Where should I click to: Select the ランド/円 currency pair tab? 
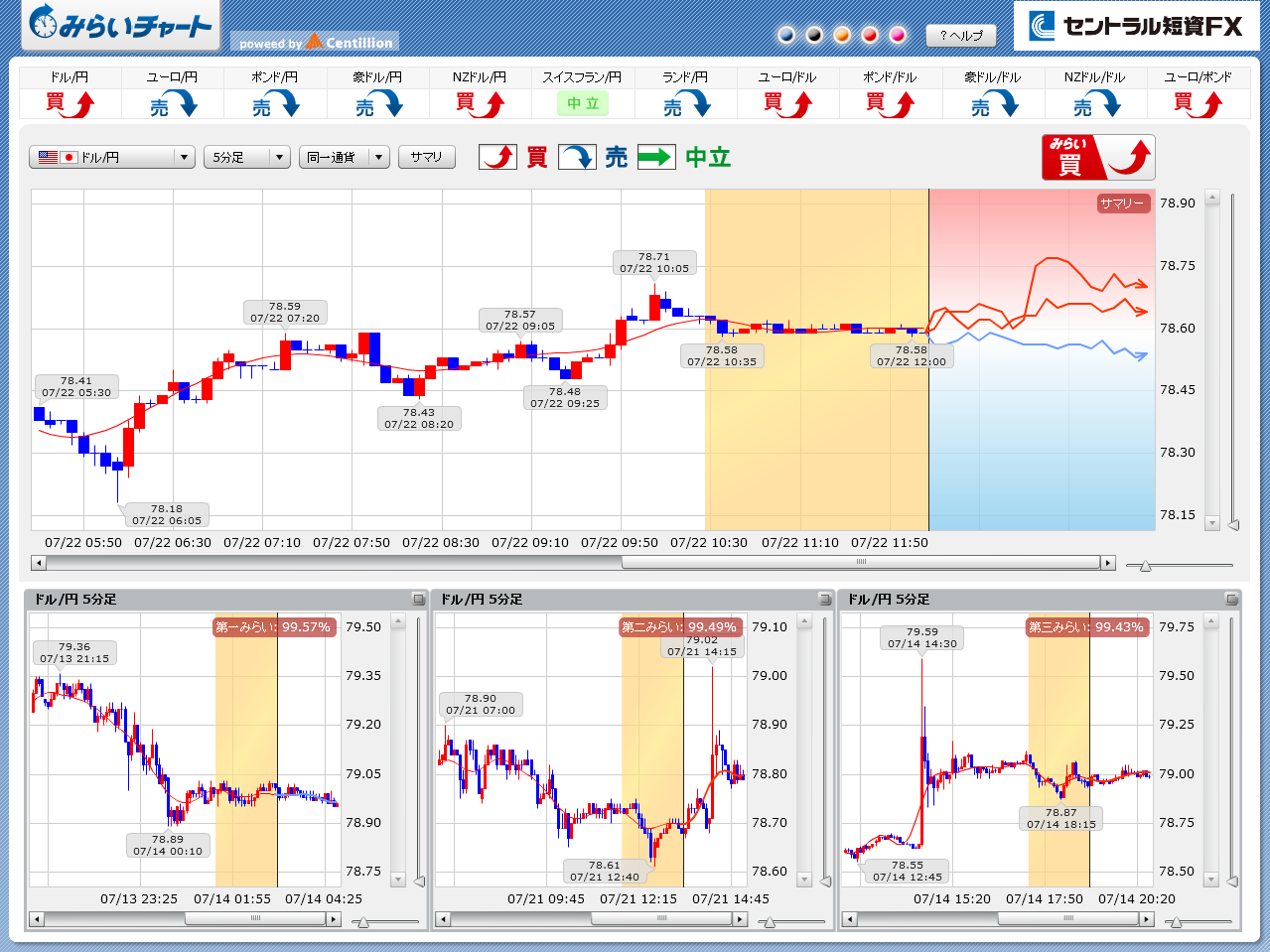tap(685, 77)
